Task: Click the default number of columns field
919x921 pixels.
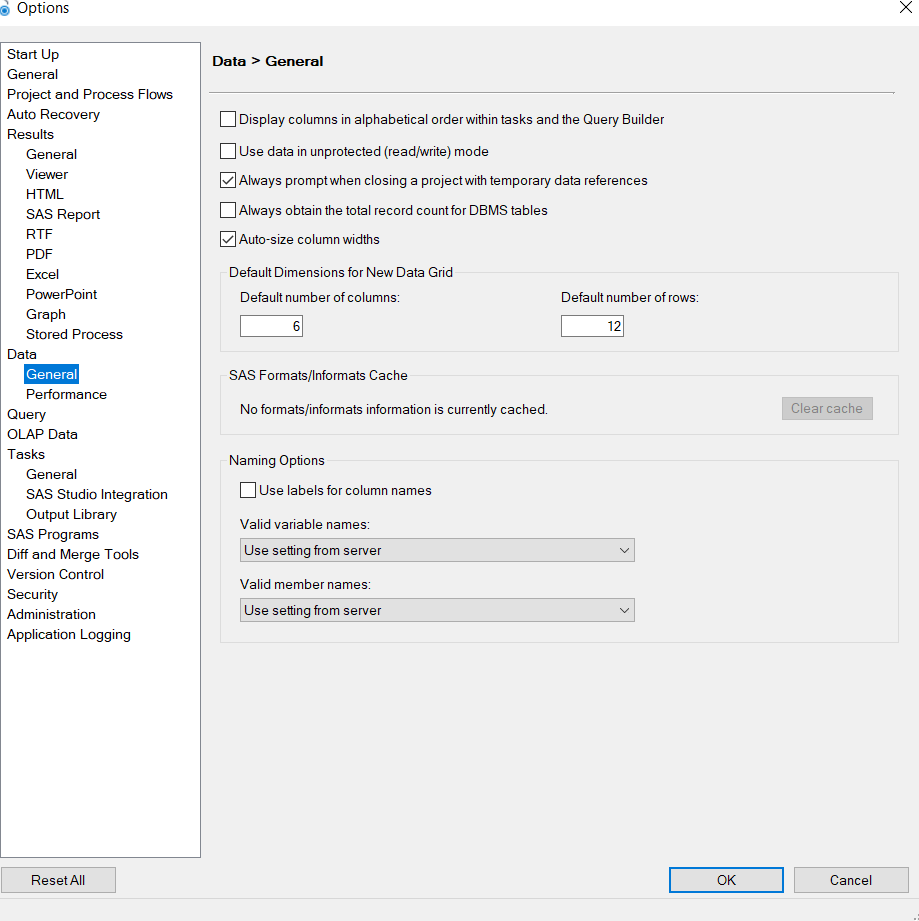Action: coord(271,325)
